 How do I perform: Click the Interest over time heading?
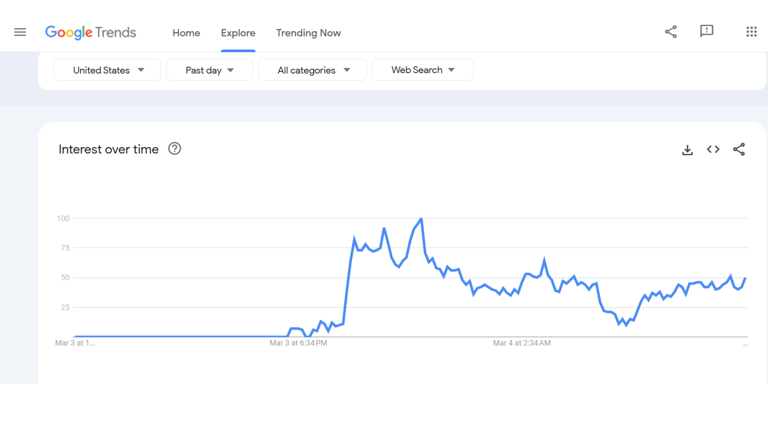pos(108,149)
